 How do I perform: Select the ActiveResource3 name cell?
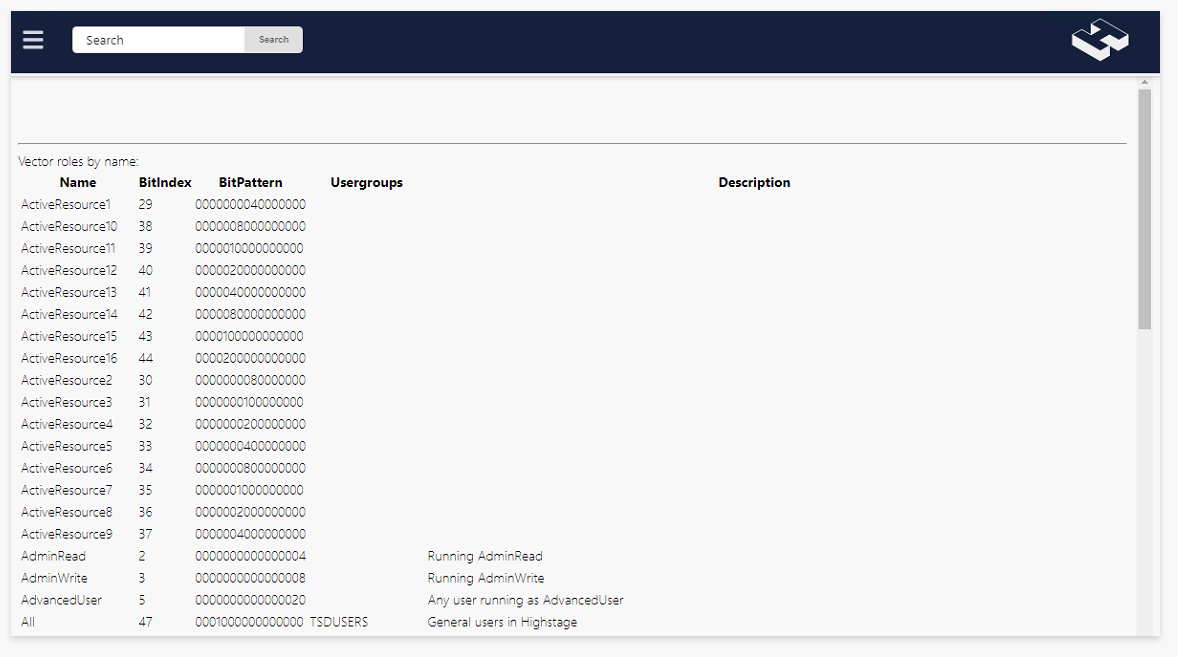tap(67, 402)
